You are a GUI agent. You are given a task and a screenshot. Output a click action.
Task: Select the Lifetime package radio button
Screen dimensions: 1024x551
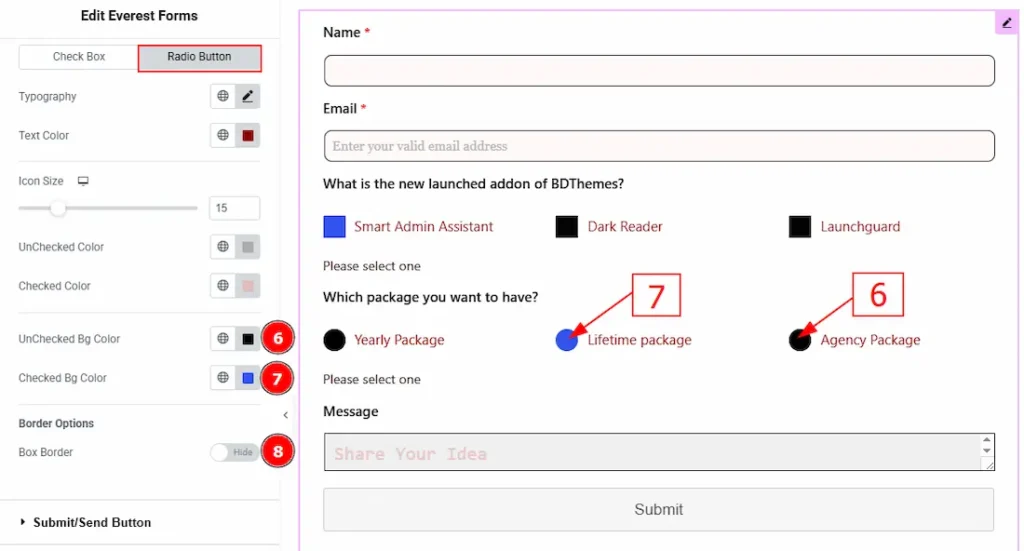[567, 340]
